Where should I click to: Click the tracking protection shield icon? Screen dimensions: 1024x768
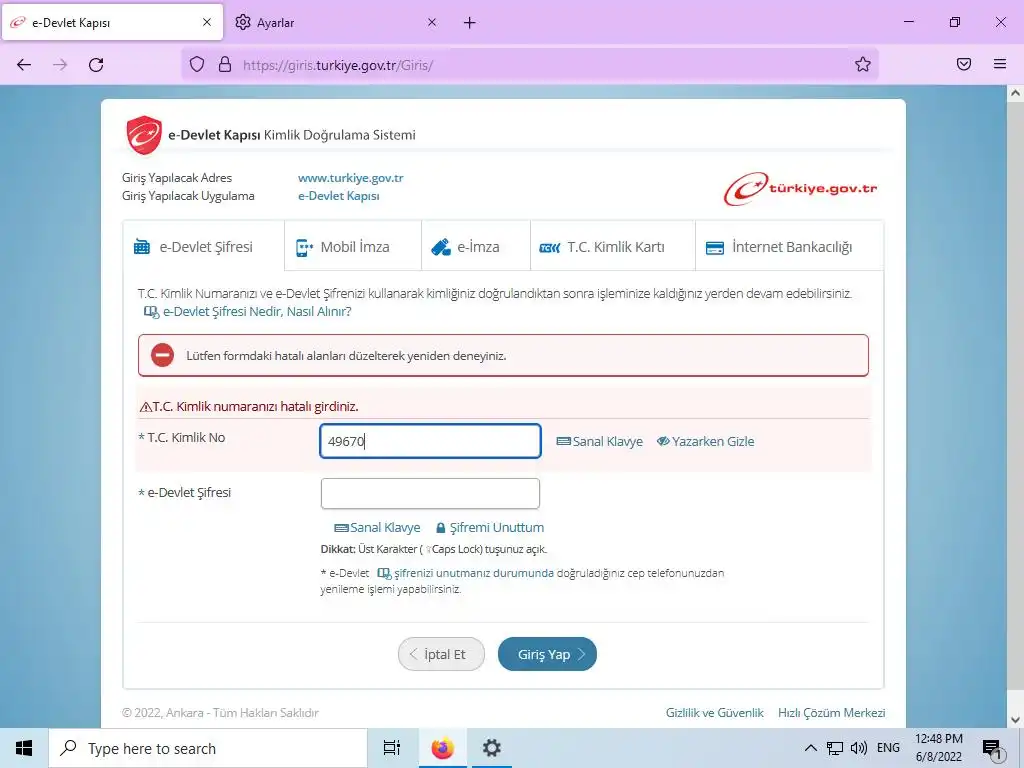[x=197, y=65]
